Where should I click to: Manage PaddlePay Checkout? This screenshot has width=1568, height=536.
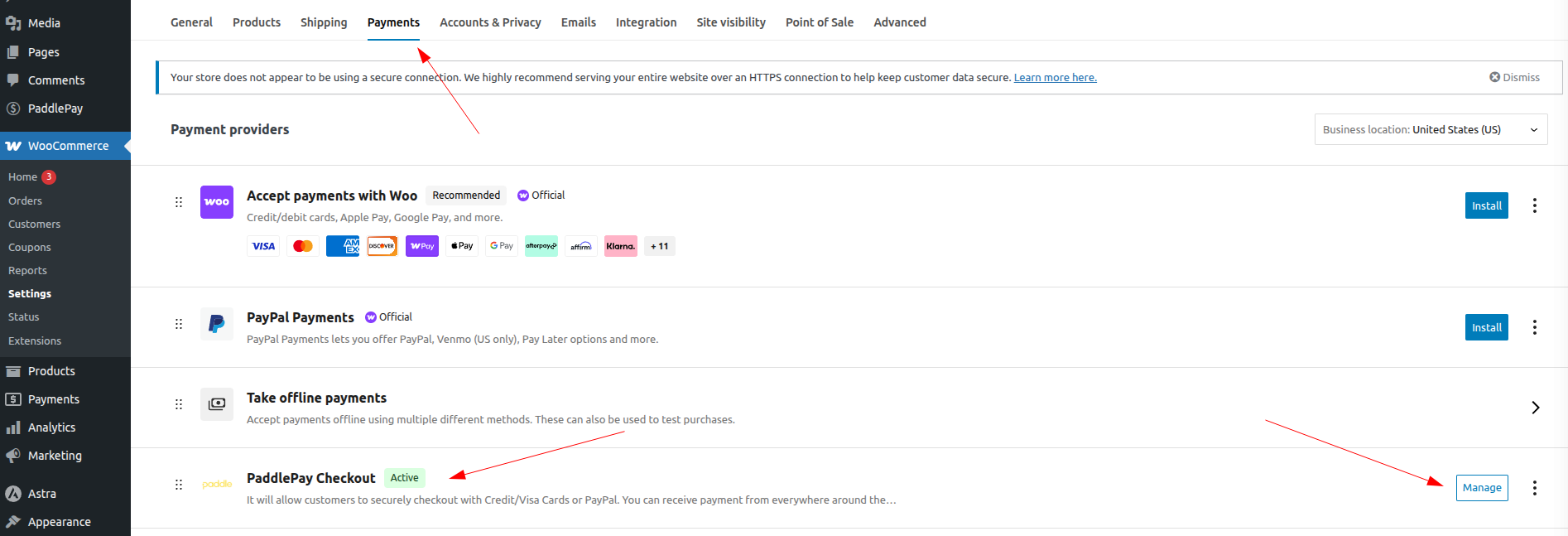pyautogui.click(x=1482, y=488)
